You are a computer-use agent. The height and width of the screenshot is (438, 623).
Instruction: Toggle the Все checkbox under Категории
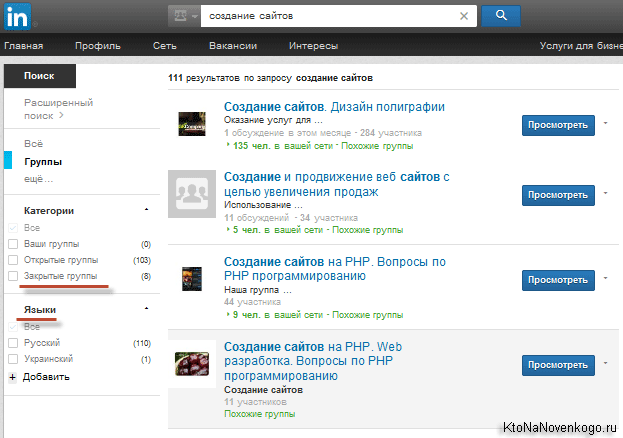coord(13,228)
